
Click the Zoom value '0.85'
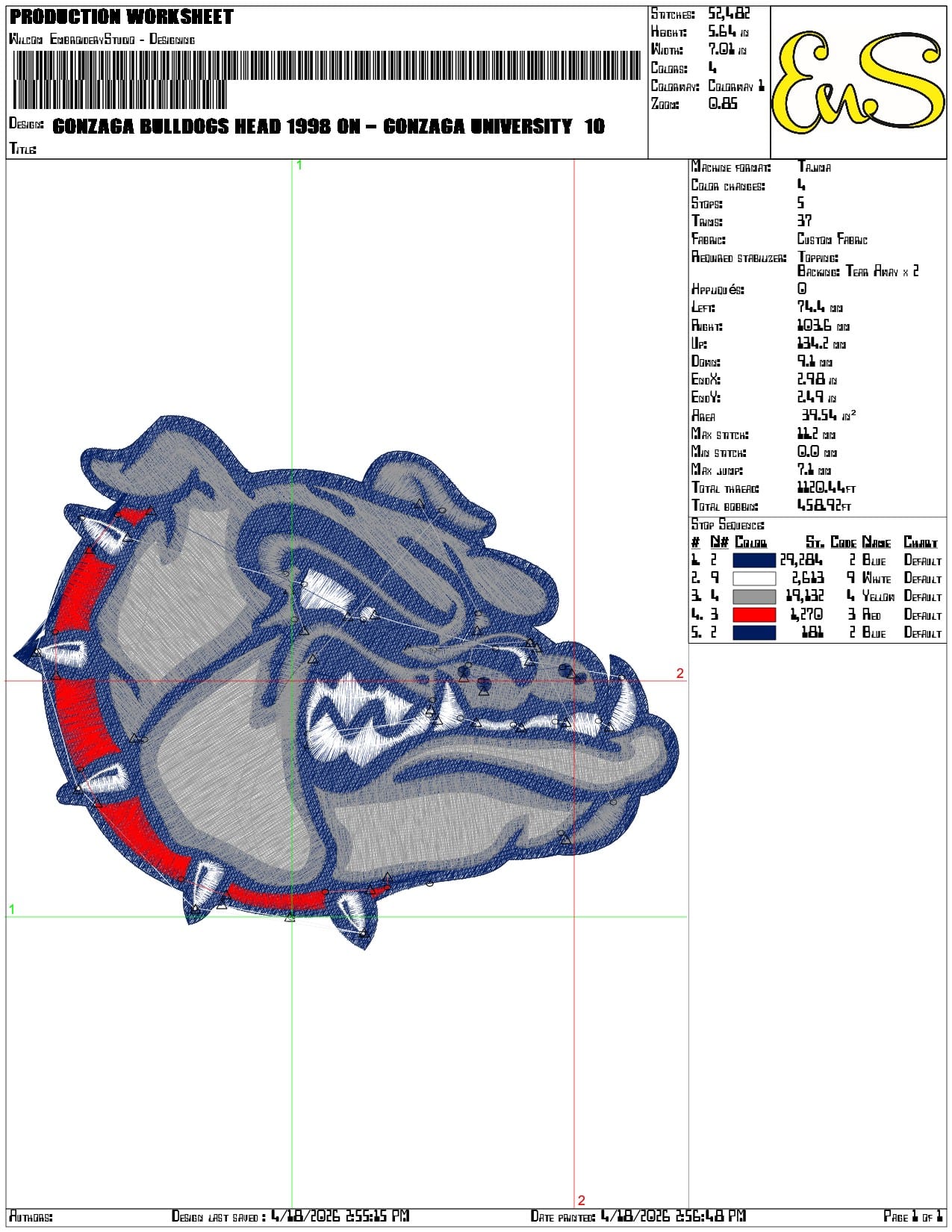[x=723, y=104]
